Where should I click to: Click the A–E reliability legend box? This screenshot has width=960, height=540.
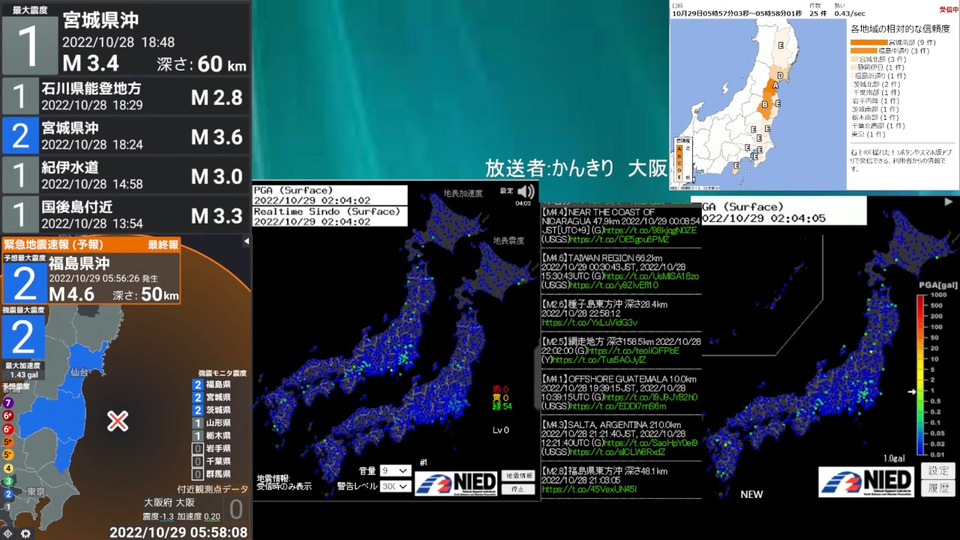pyautogui.click(x=681, y=159)
